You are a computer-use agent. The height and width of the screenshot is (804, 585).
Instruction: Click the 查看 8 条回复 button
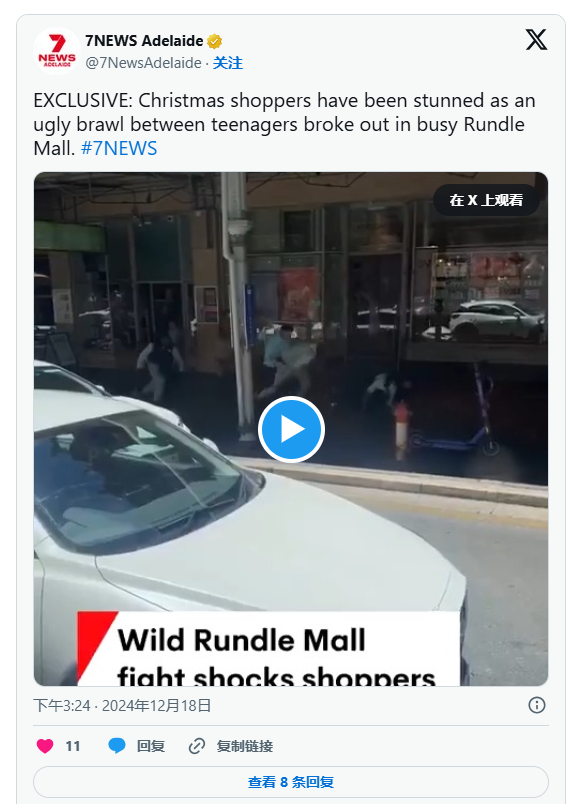(291, 782)
